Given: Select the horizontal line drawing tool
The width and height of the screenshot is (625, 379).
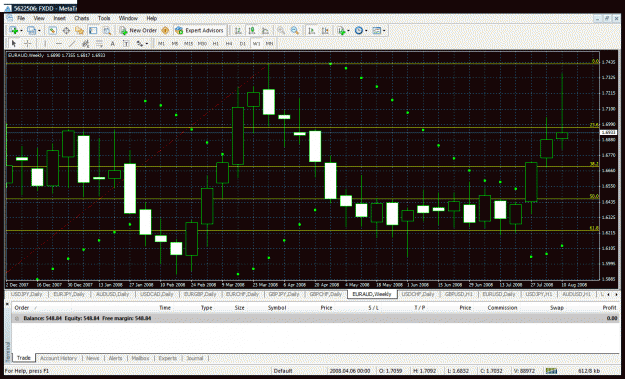Looking at the screenshot, I should click(59, 43).
